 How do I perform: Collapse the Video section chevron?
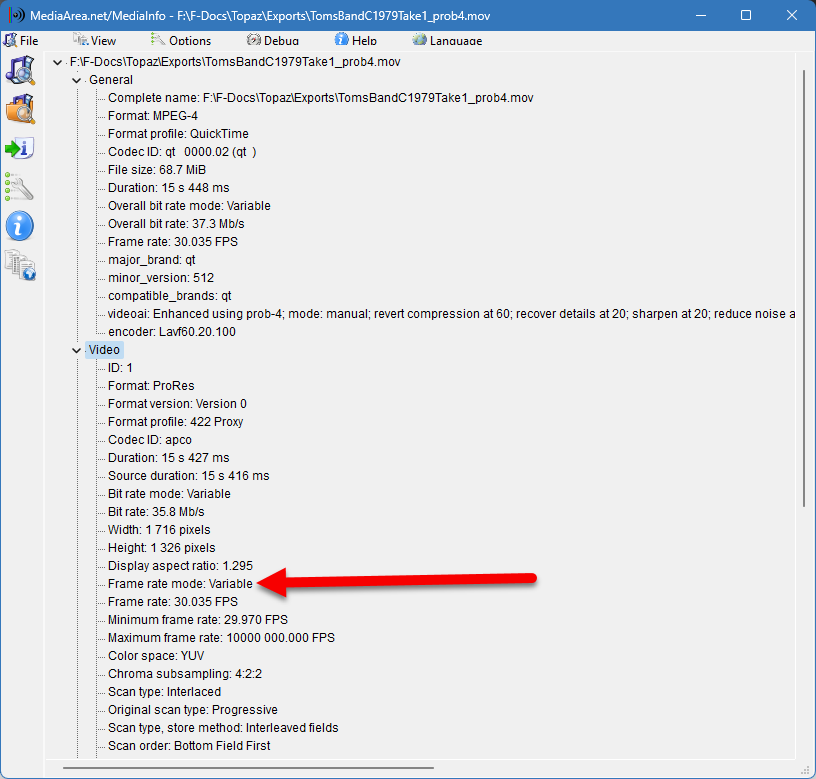click(77, 350)
